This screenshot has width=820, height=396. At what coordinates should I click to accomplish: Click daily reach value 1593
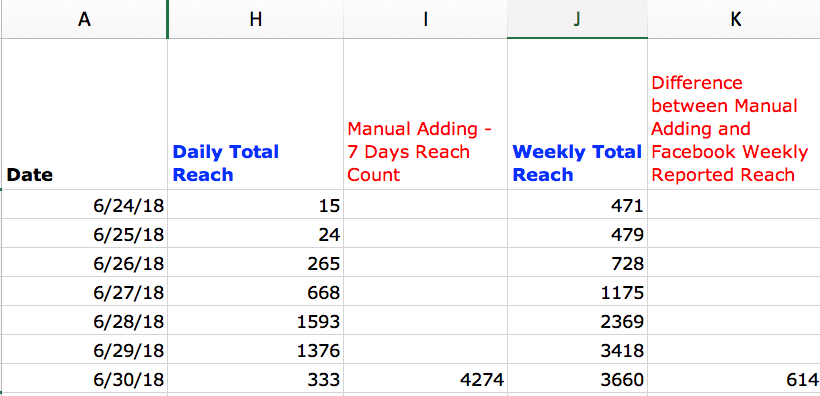(x=255, y=320)
